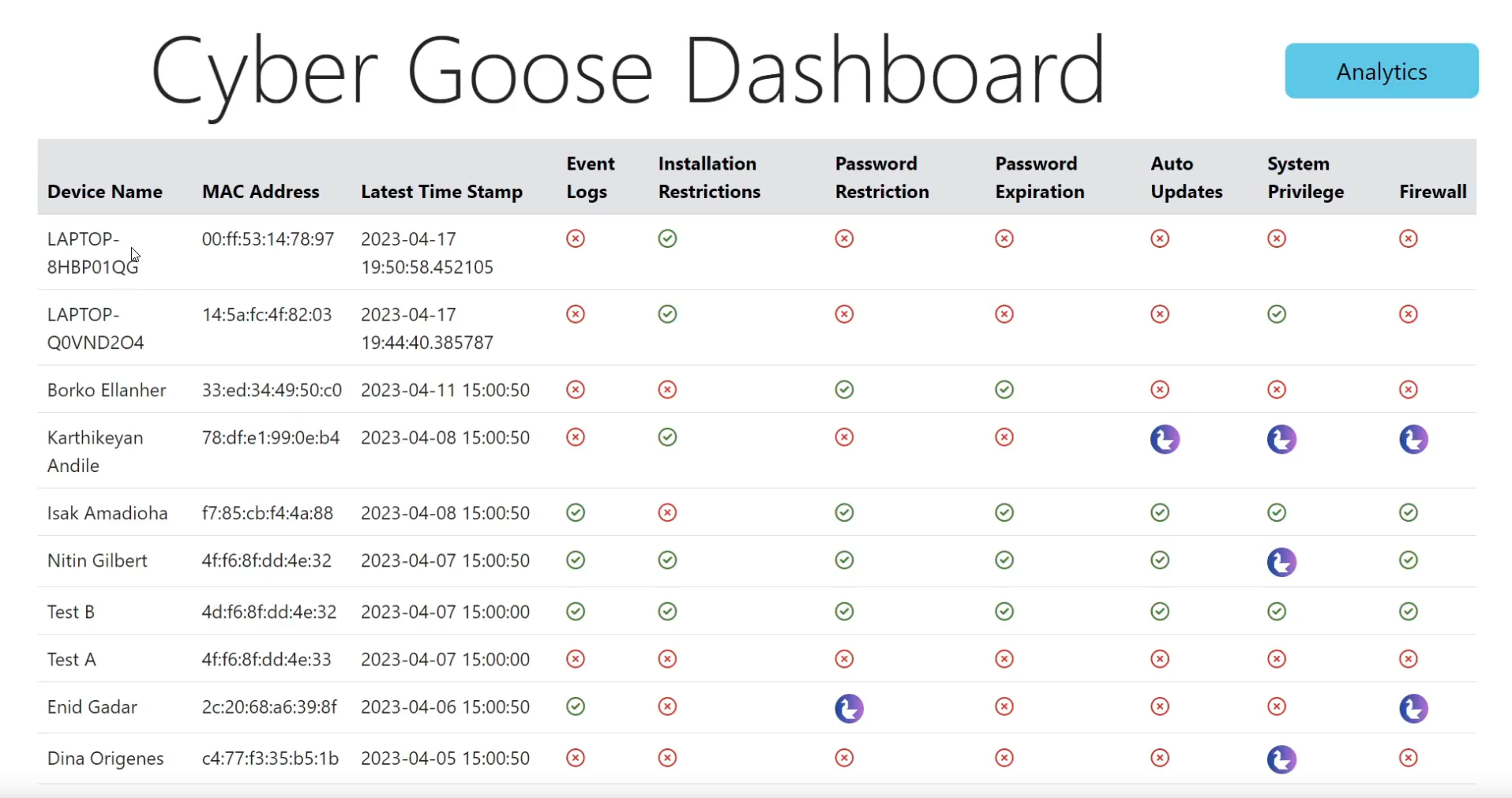Select device name Enid Gadar
Screen dimensions: 1512x798
(92, 706)
